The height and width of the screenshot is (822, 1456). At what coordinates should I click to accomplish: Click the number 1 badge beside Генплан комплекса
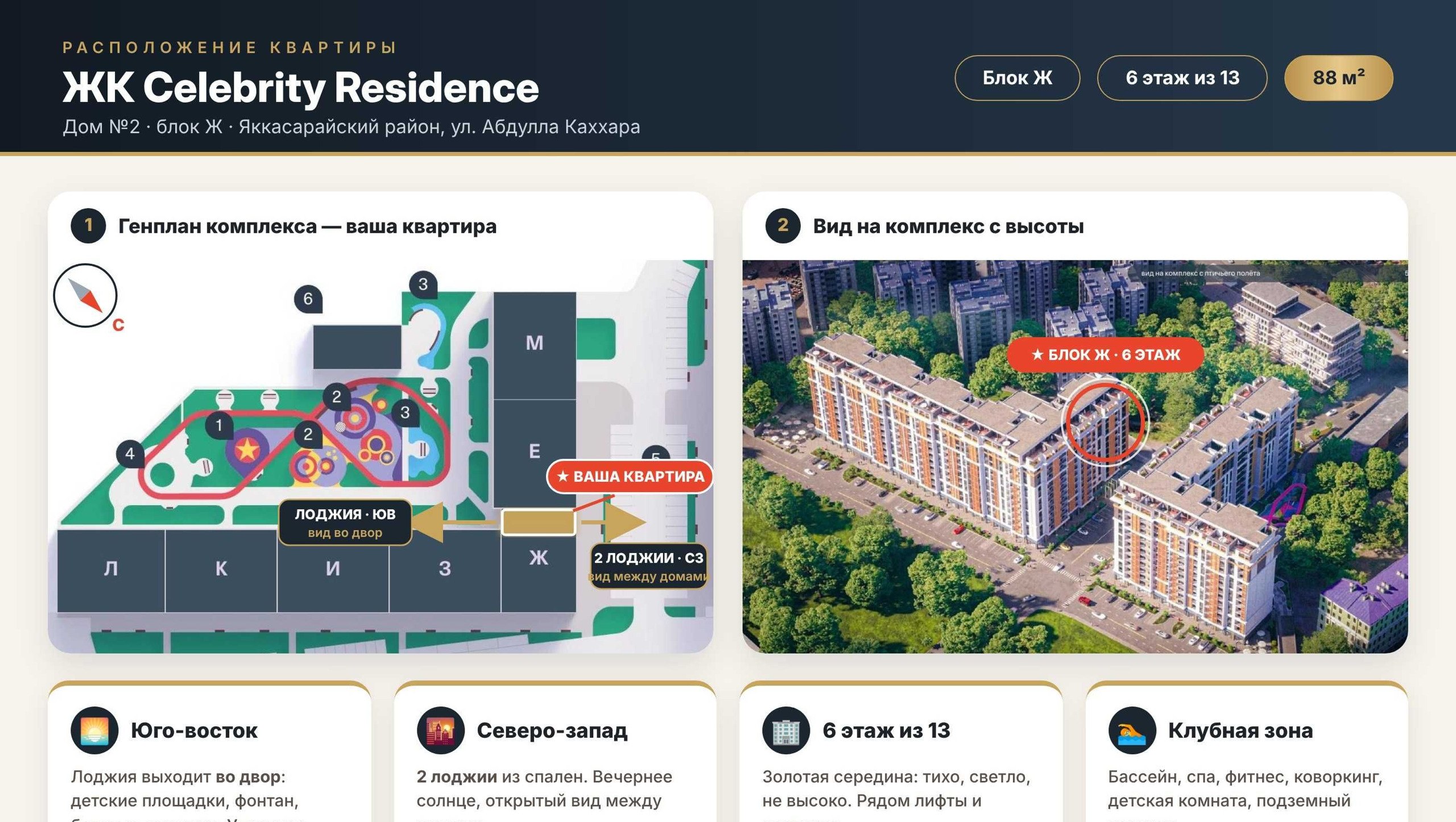pos(88,226)
